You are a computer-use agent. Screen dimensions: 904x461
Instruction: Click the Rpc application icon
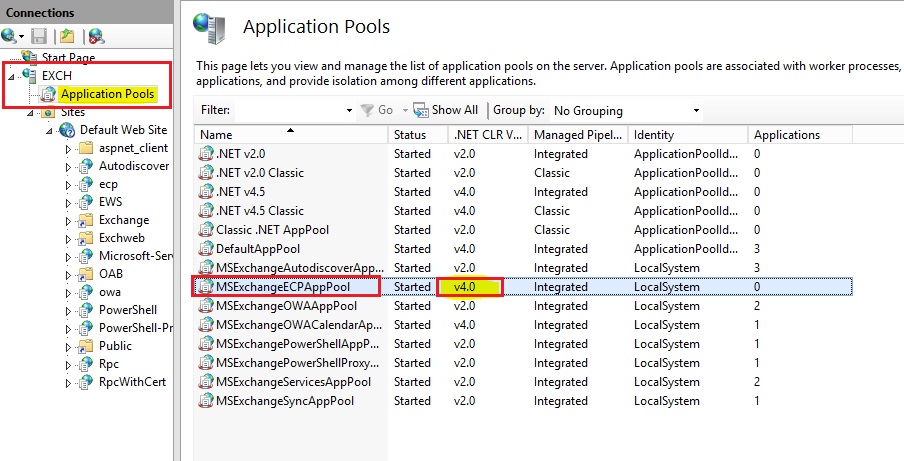[x=85, y=364]
